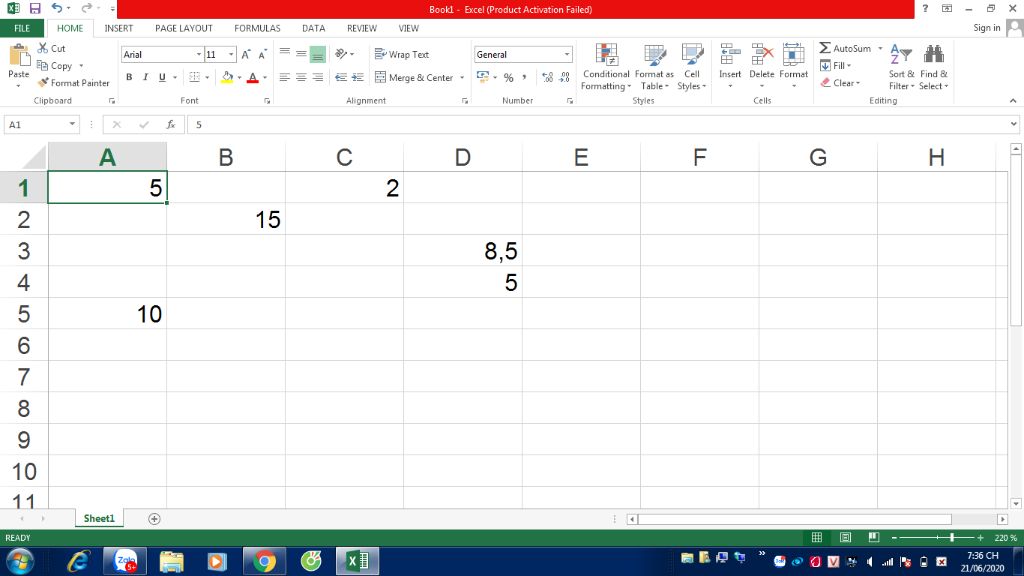This screenshot has width=1024, height=576.
Task: Open Cell Styles gallery
Action: click(x=692, y=67)
